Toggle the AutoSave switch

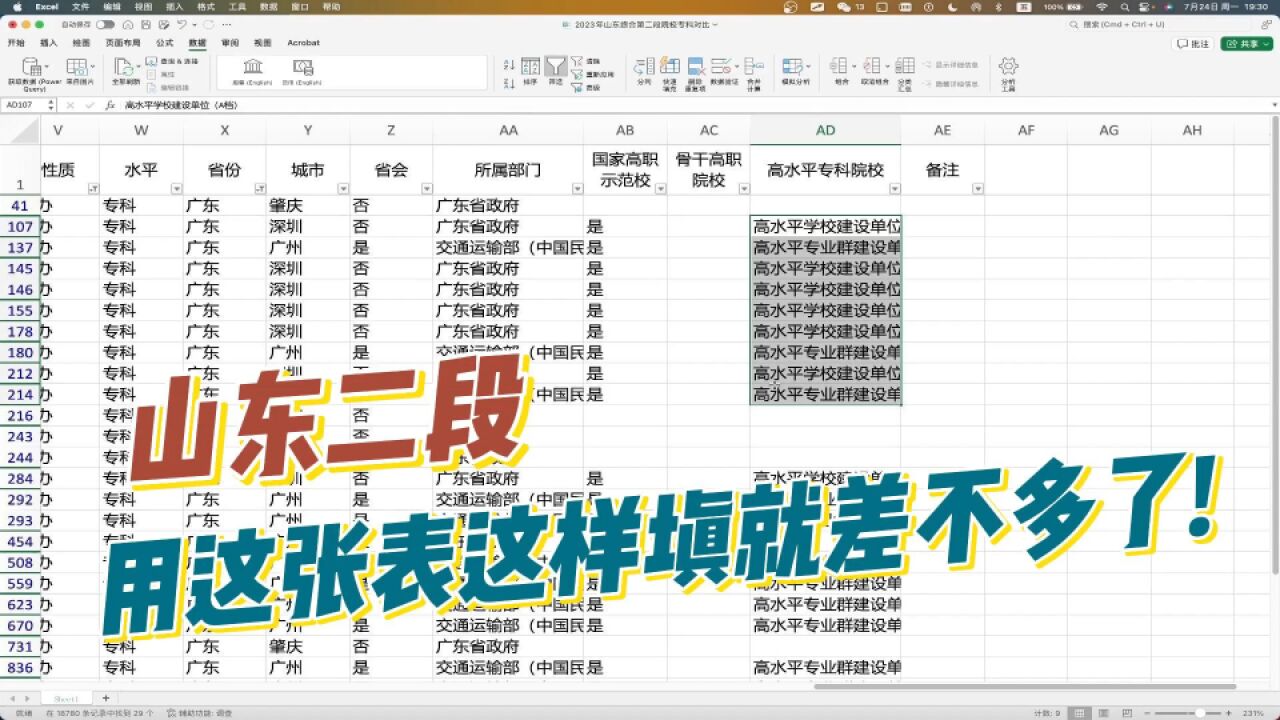[104, 24]
